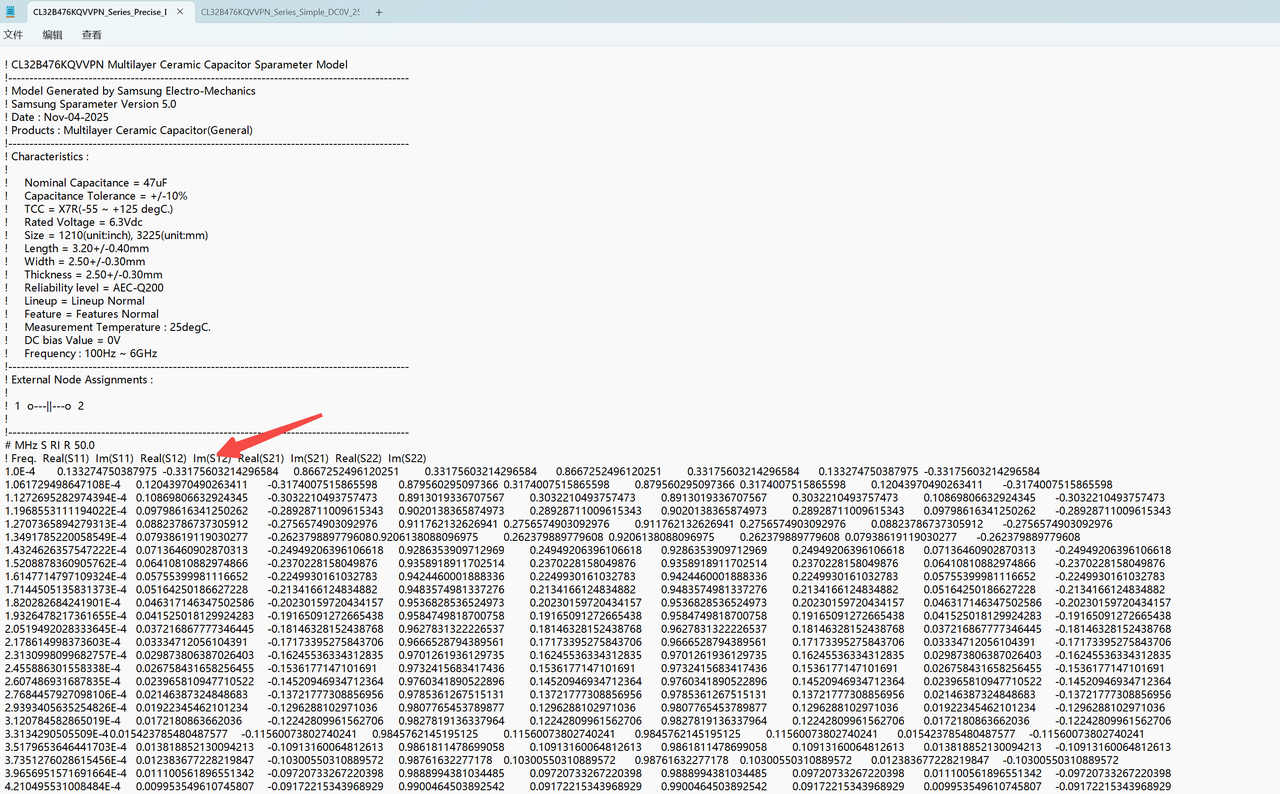This screenshot has width=1280, height=794.
Task: Close the CL32B476KQVVPN_Series_Precise tab
Action: click(x=181, y=12)
